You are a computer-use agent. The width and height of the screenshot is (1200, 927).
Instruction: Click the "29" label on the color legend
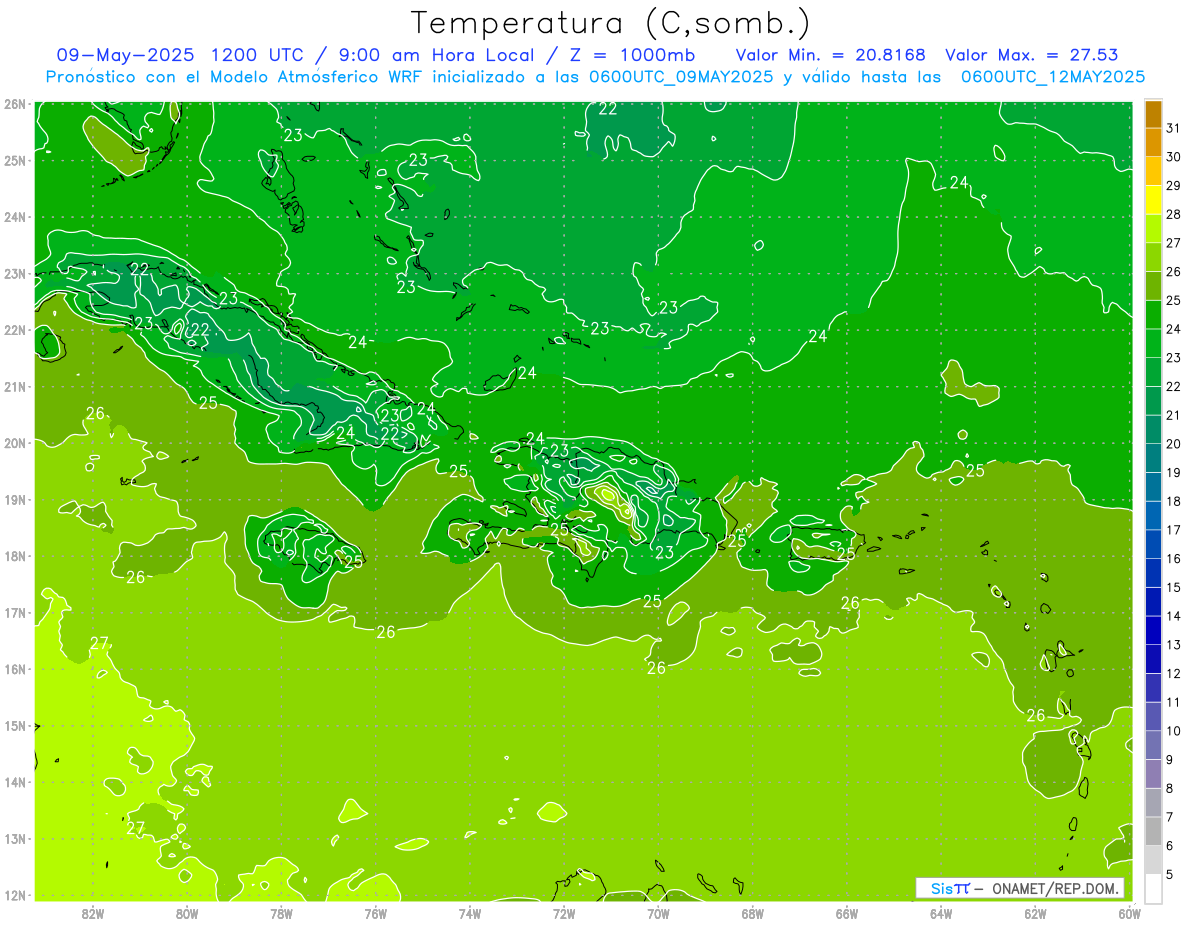(1174, 186)
